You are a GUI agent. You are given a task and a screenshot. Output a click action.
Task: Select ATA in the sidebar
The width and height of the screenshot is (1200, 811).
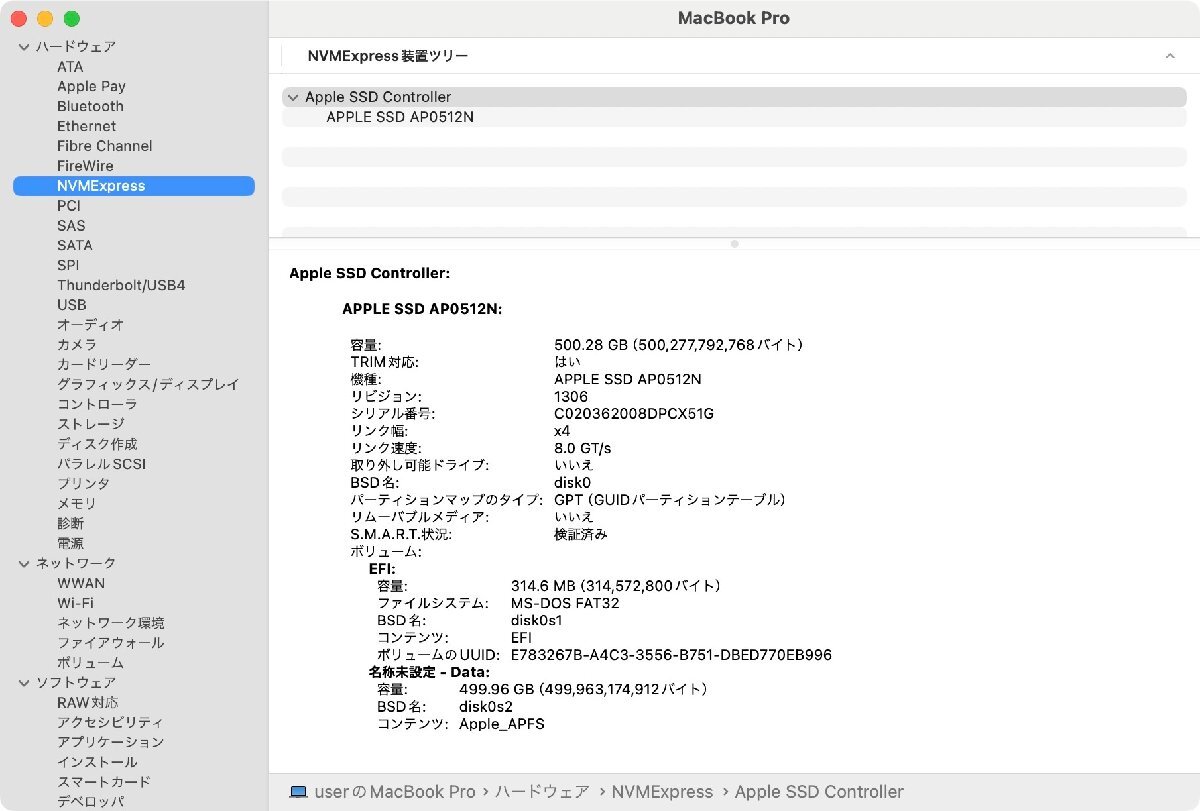[70, 66]
